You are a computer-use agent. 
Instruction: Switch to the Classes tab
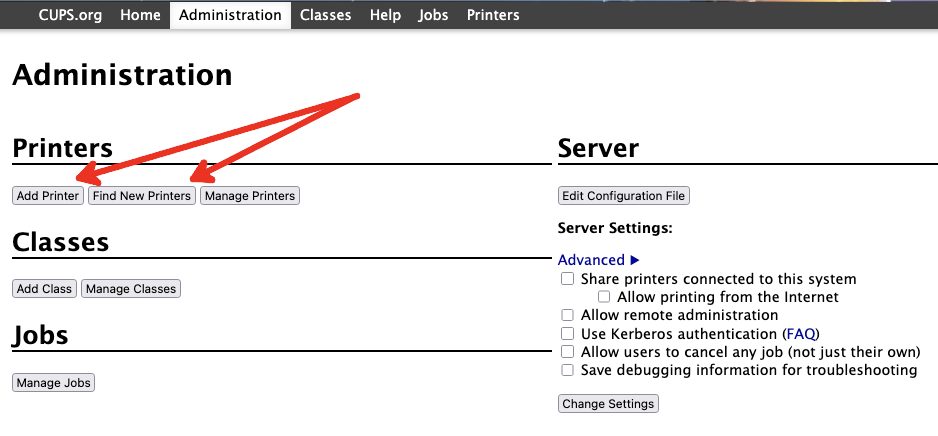[325, 15]
